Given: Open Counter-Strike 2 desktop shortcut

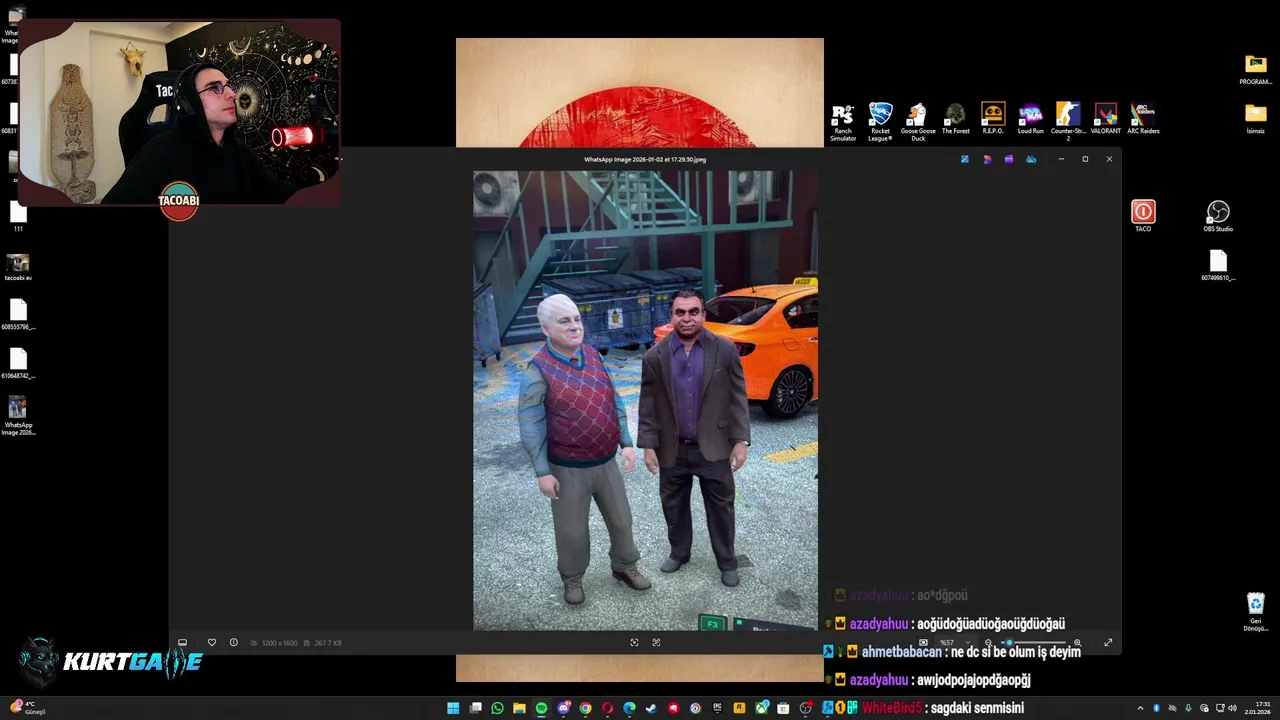Looking at the screenshot, I should click(x=1068, y=123).
